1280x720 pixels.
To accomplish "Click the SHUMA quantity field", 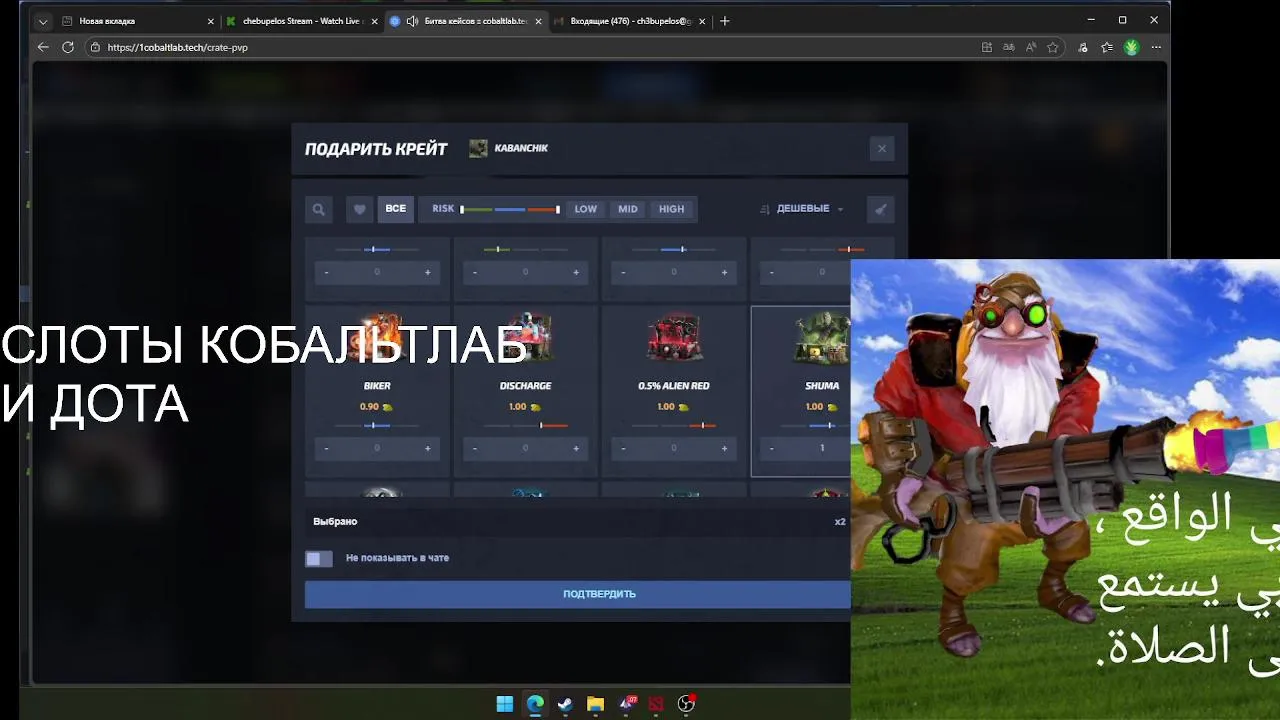I will point(822,448).
